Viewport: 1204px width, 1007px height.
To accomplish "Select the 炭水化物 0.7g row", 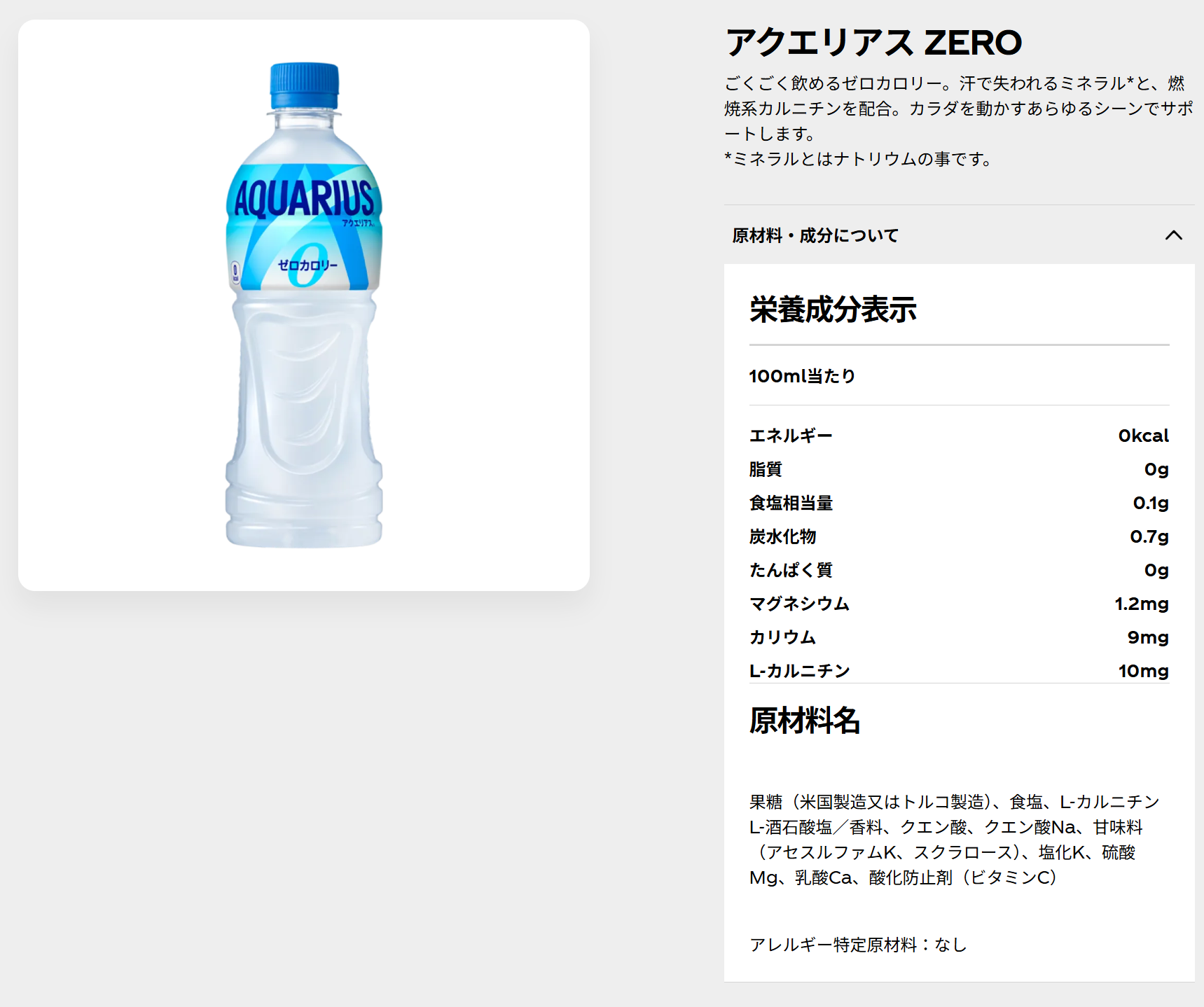I will coord(959,536).
